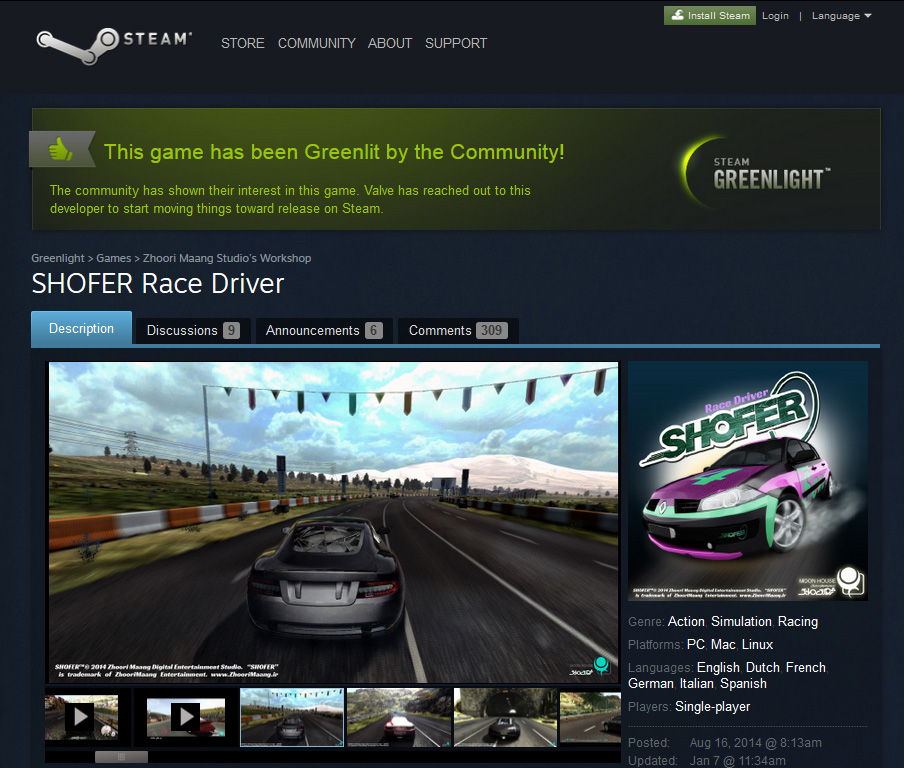Click the Spanish language text
Viewport: 904px width, 768px height.
pos(743,684)
